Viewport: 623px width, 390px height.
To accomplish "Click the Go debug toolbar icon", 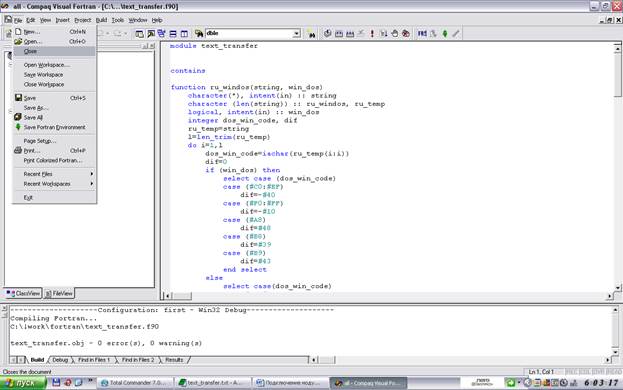I will 383,34.
